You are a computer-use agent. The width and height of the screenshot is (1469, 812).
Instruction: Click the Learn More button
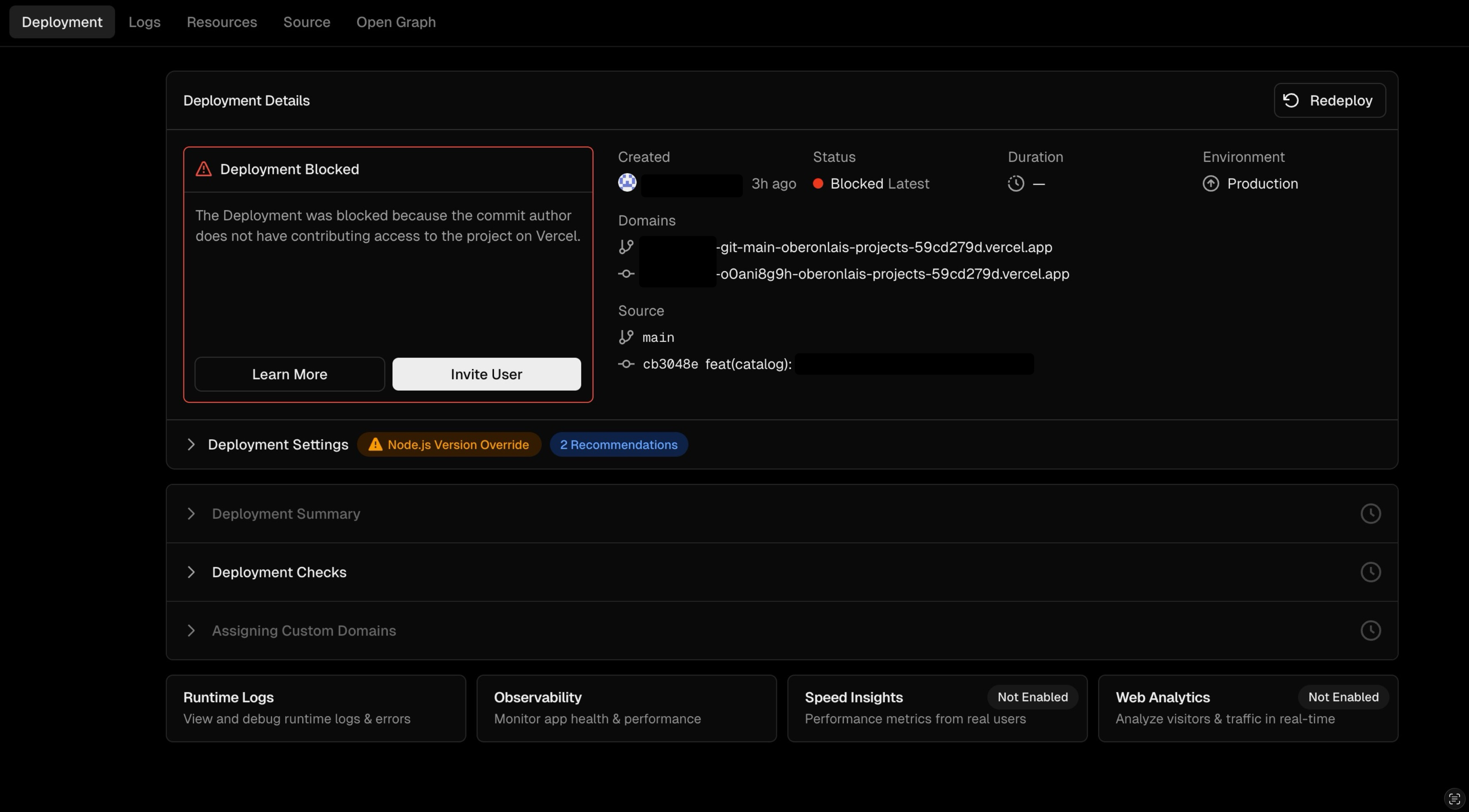[289, 374]
